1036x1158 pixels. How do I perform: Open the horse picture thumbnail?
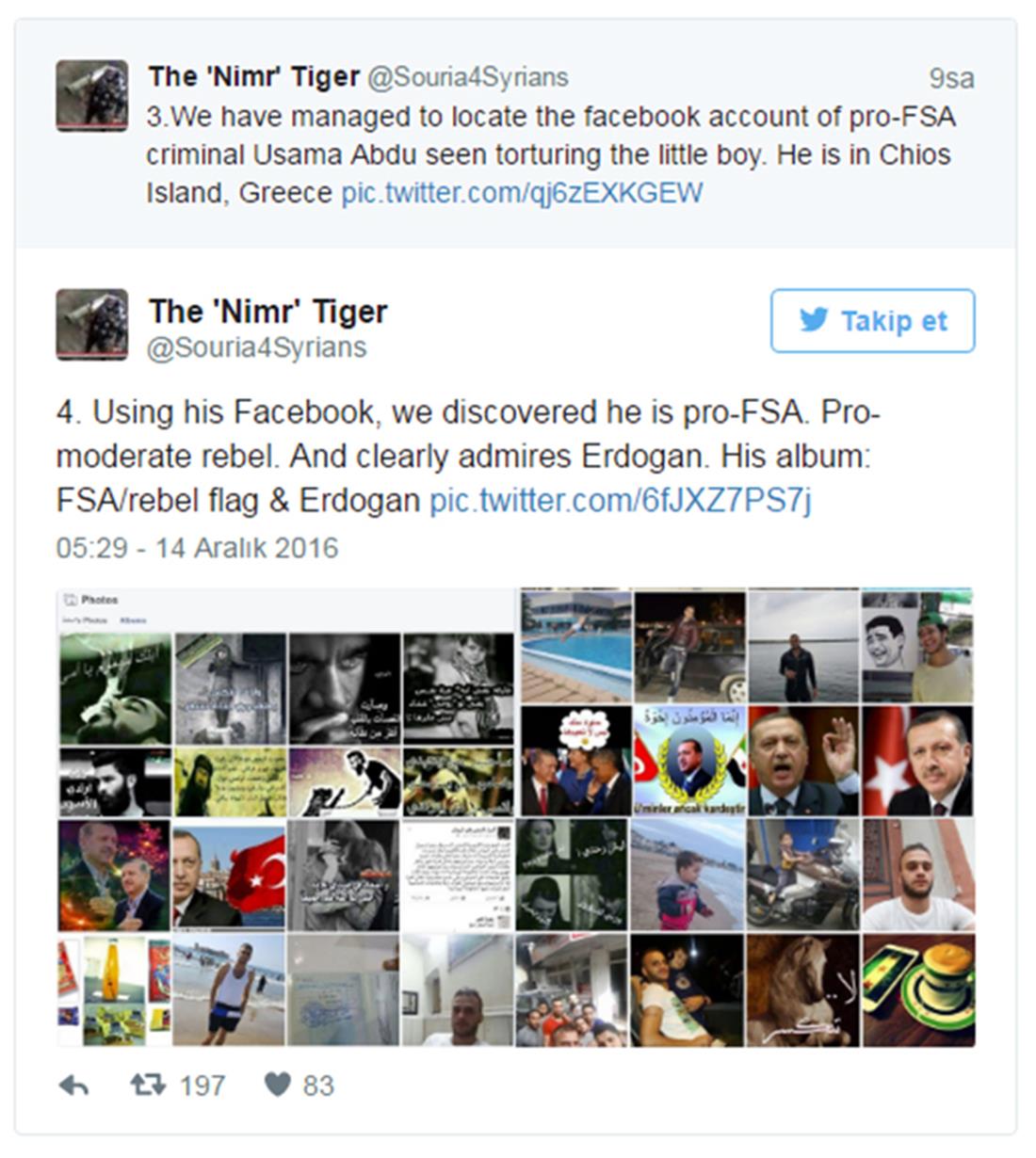[803, 989]
